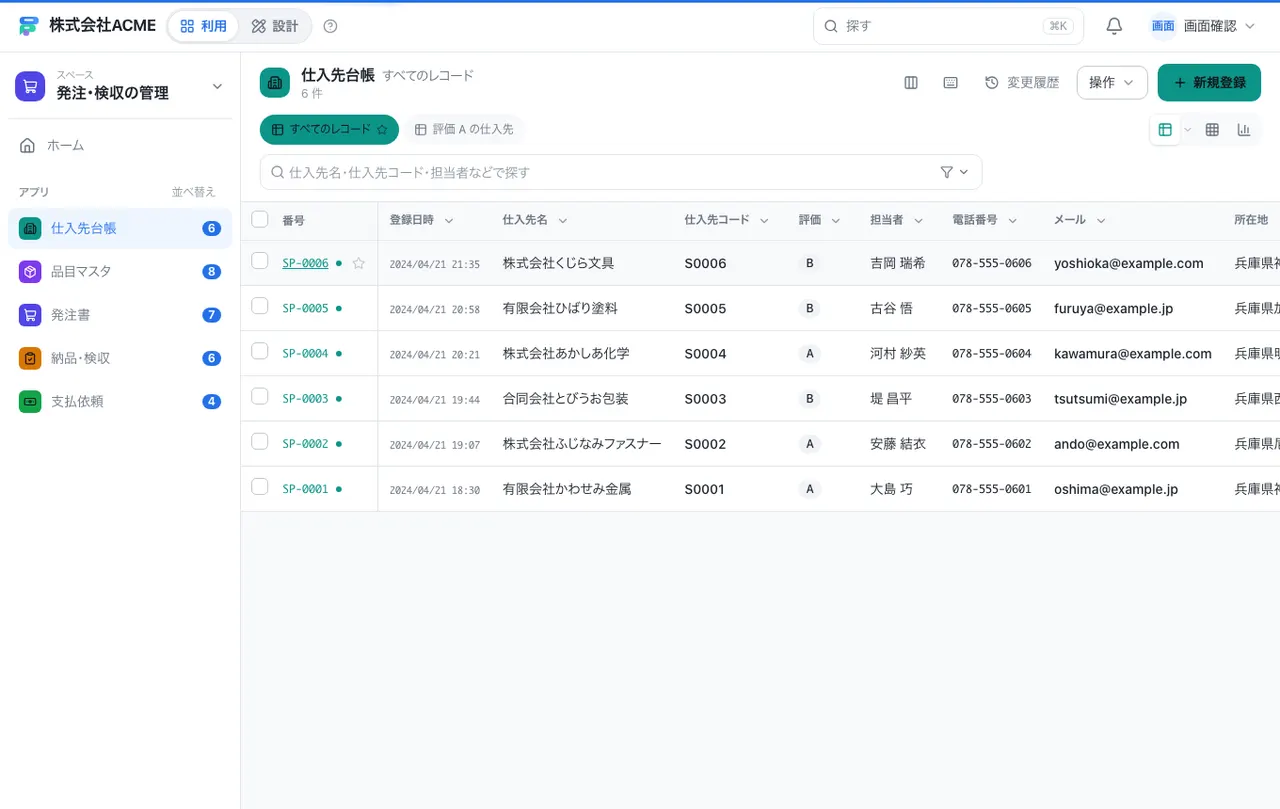The width and height of the screenshot is (1280, 809).
Task: Tick the checkbox for row SP-0004
Action: 260,351
